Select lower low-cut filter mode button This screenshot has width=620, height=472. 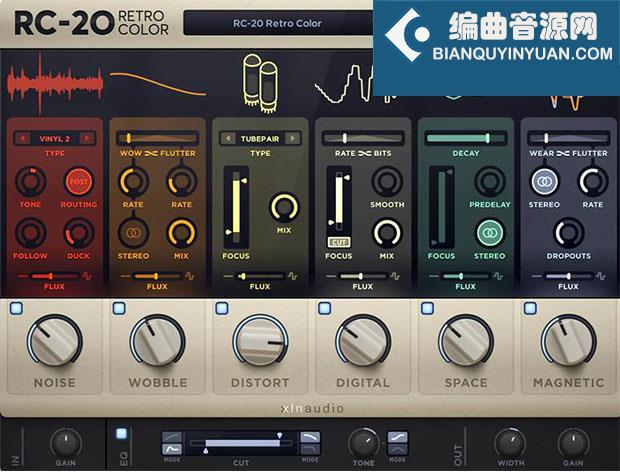coord(172,449)
